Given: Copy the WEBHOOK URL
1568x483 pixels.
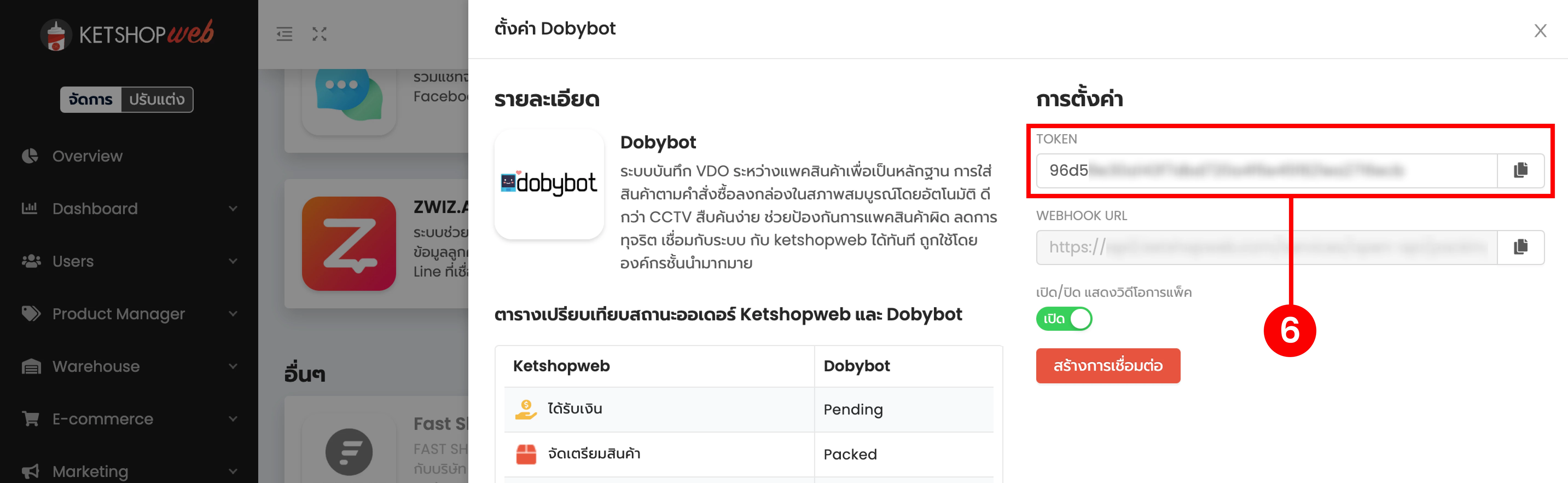Looking at the screenshot, I should click(x=1520, y=247).
